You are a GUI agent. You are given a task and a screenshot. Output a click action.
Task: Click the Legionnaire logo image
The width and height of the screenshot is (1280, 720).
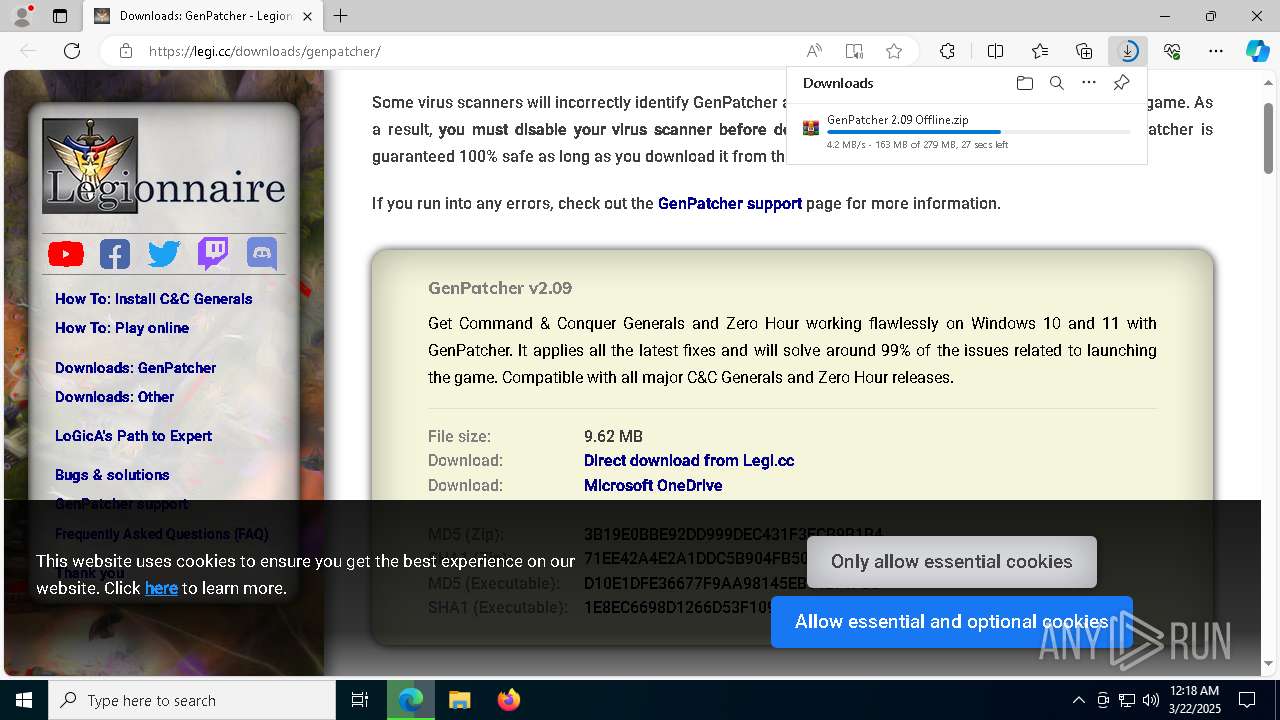click(x=163, y=166)
